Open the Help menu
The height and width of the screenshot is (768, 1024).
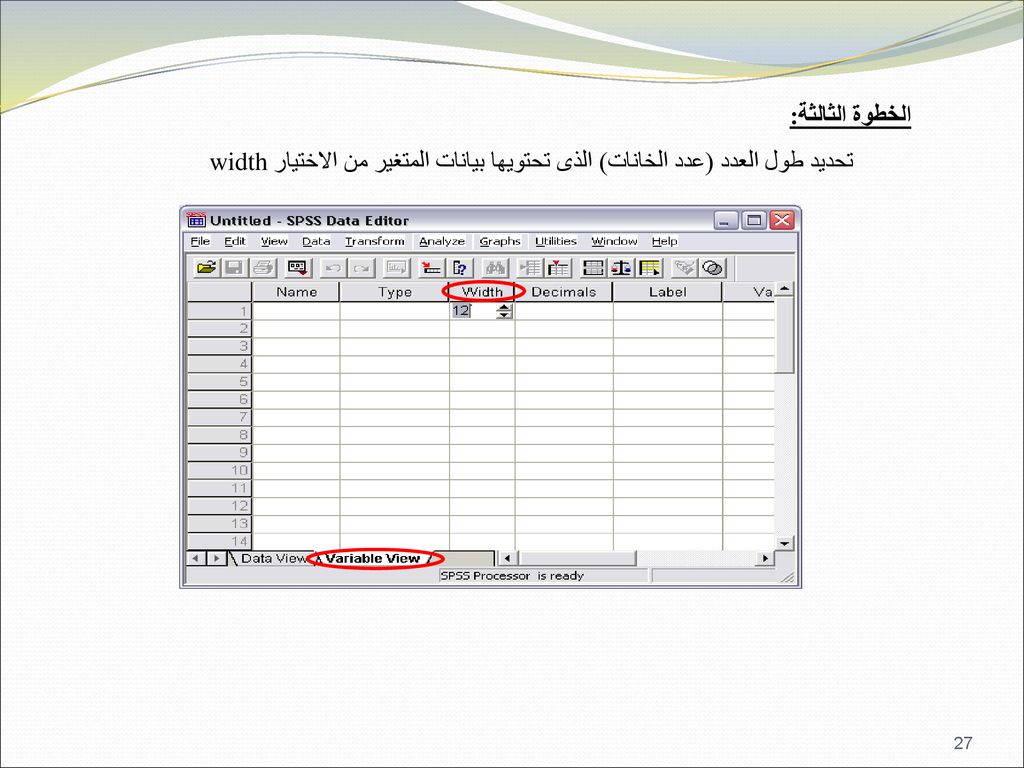coord(665,242)
